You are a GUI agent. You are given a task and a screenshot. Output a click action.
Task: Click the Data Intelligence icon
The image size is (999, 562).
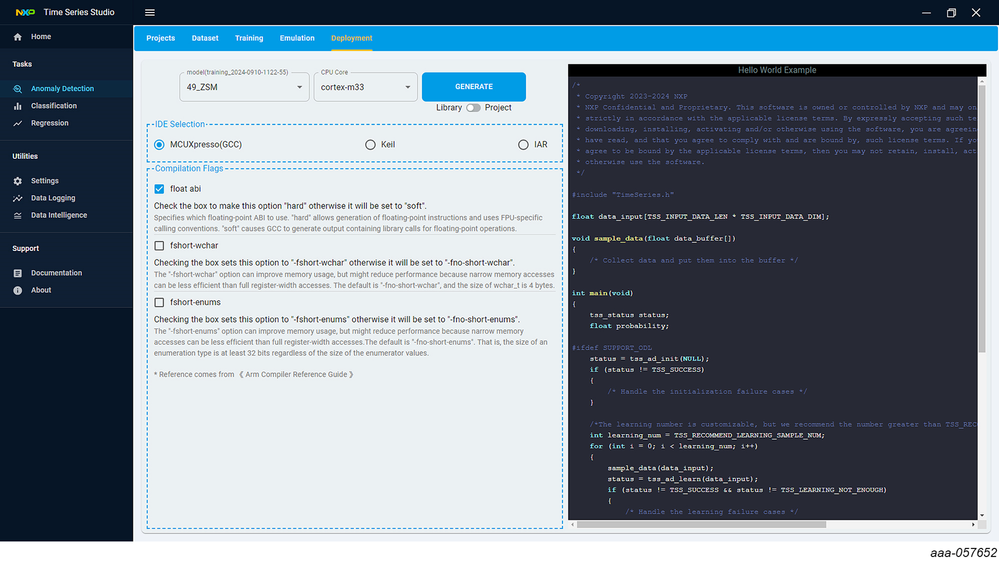pyautogui.click(x=17, y=216)
